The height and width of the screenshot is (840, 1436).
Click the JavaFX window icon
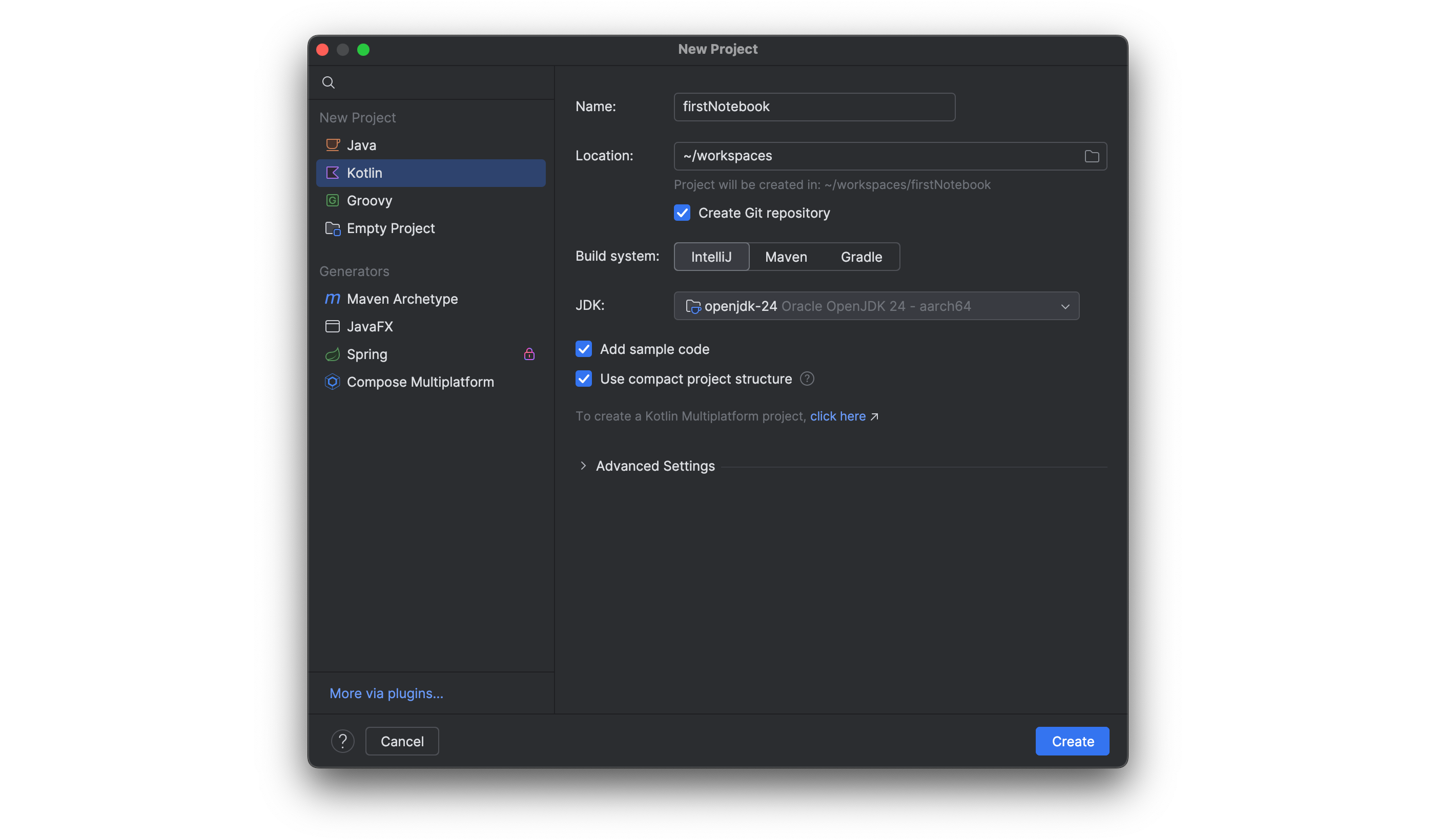332,326
